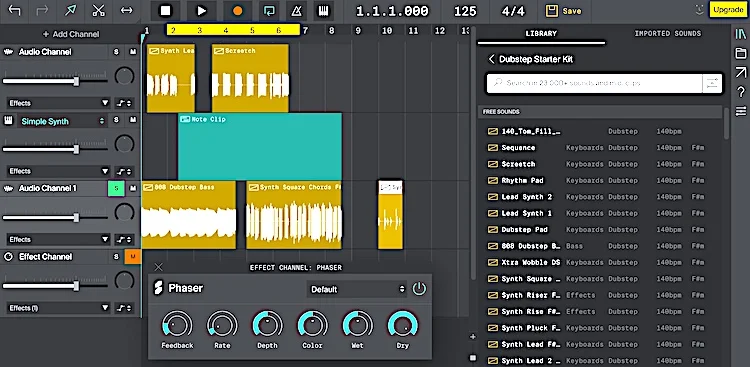Open automation selector on Effect Channel
This screenshot has width=750, height=367.
coord(124,308)
